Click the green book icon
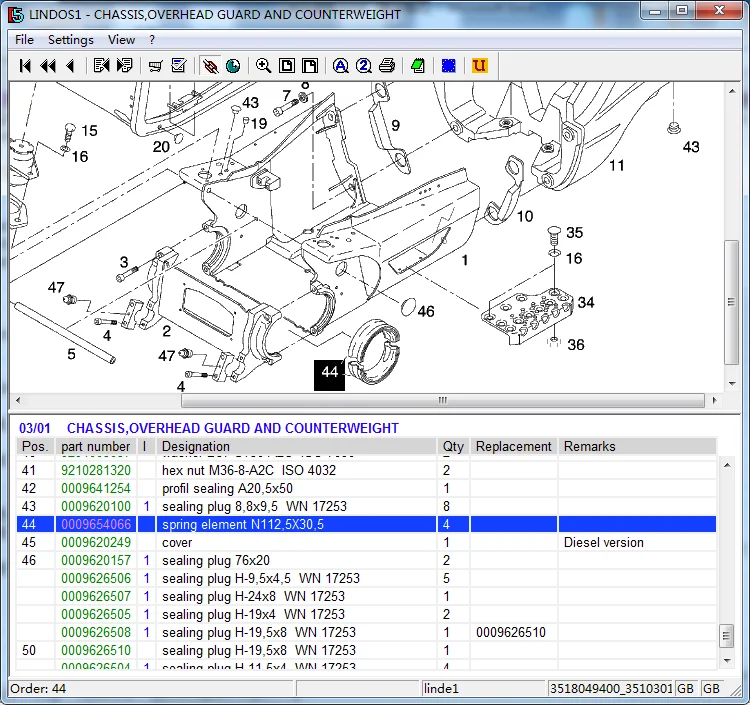 417,66
